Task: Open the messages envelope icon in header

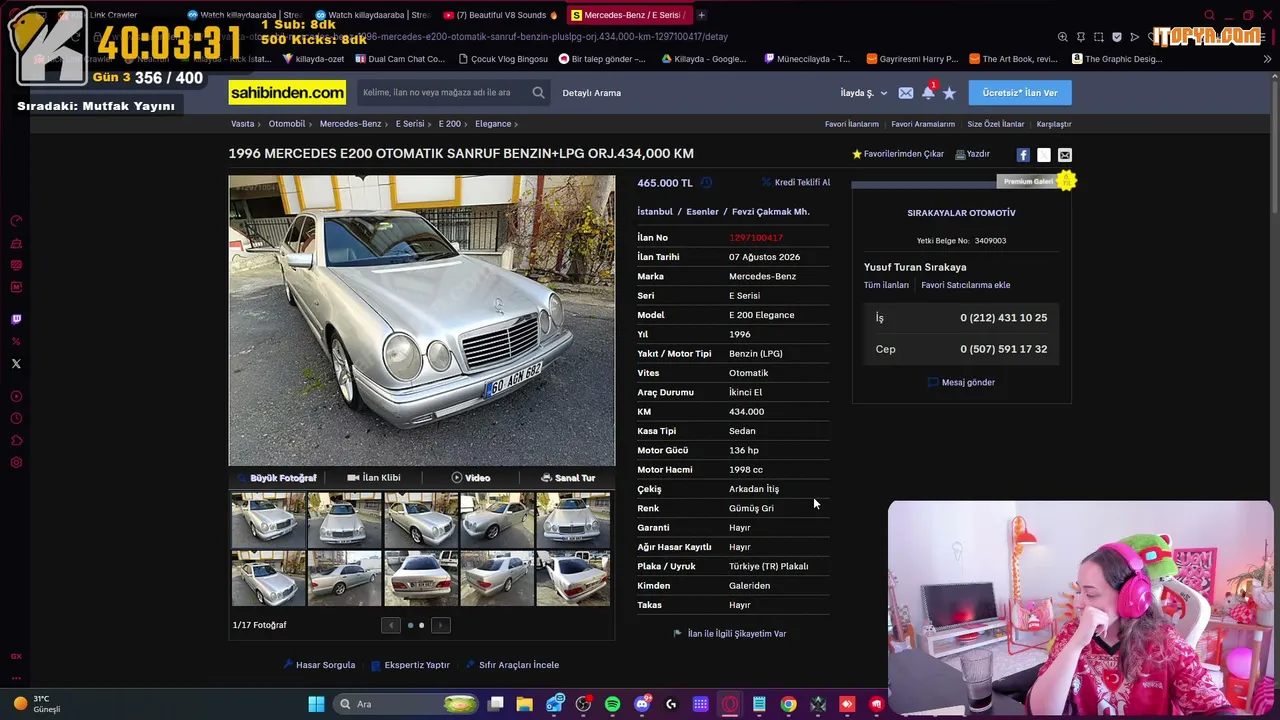Action: click(906, 93)
